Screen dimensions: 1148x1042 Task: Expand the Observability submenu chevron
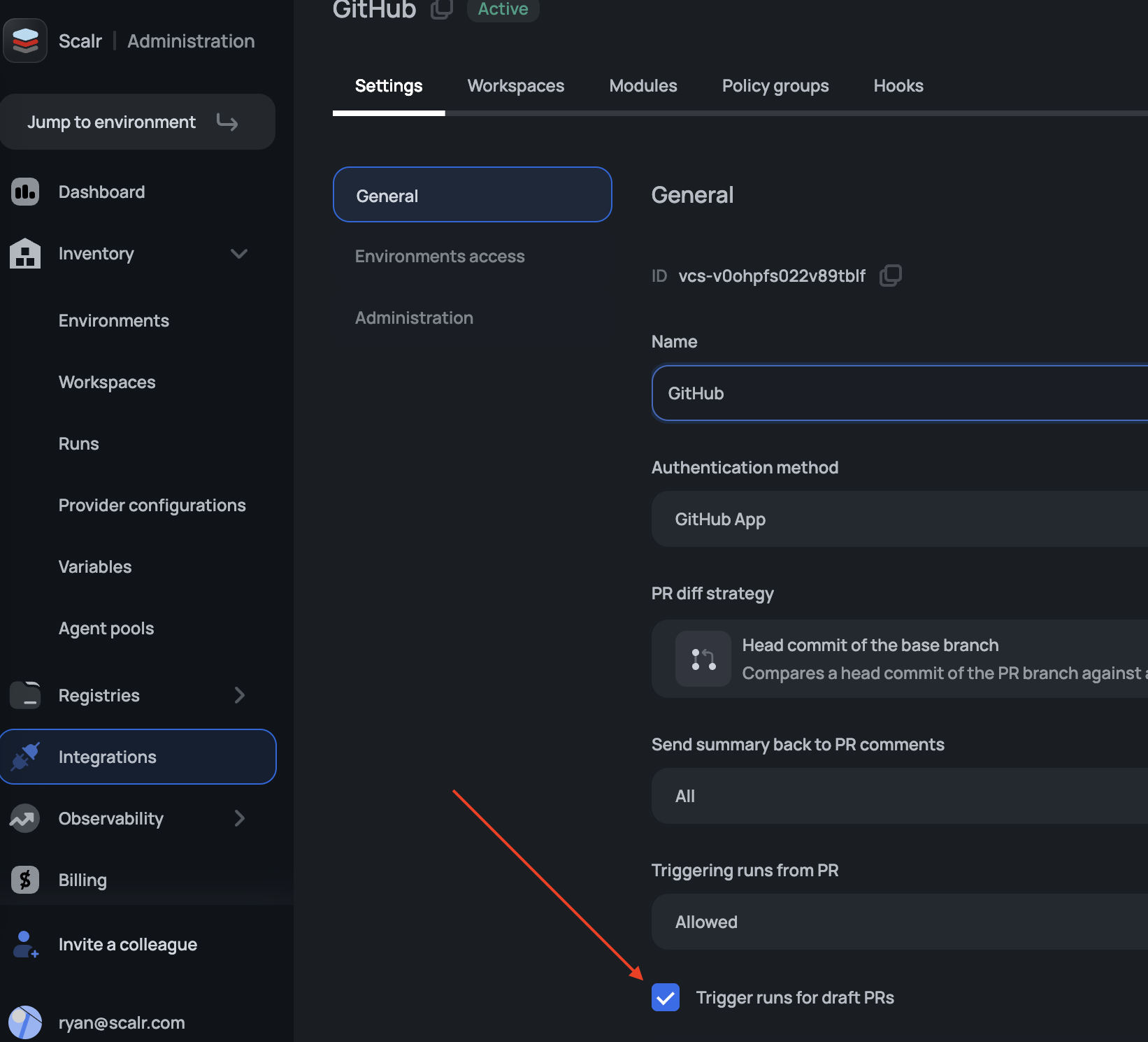[239, 818]
